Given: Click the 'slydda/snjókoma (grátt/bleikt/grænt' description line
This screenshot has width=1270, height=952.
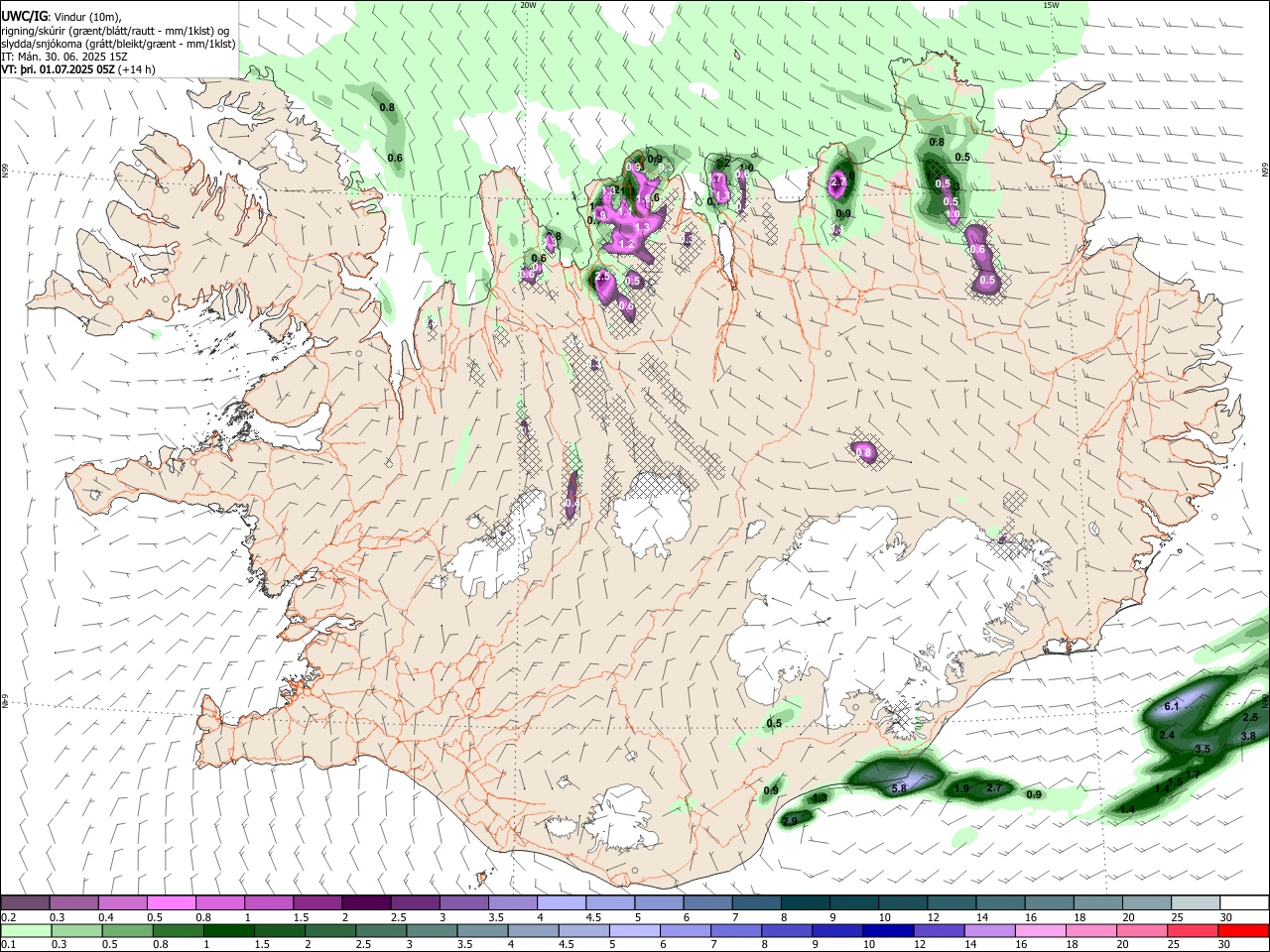Looking at the screenshot, I should pyautogui.click(x=118, y=44).
